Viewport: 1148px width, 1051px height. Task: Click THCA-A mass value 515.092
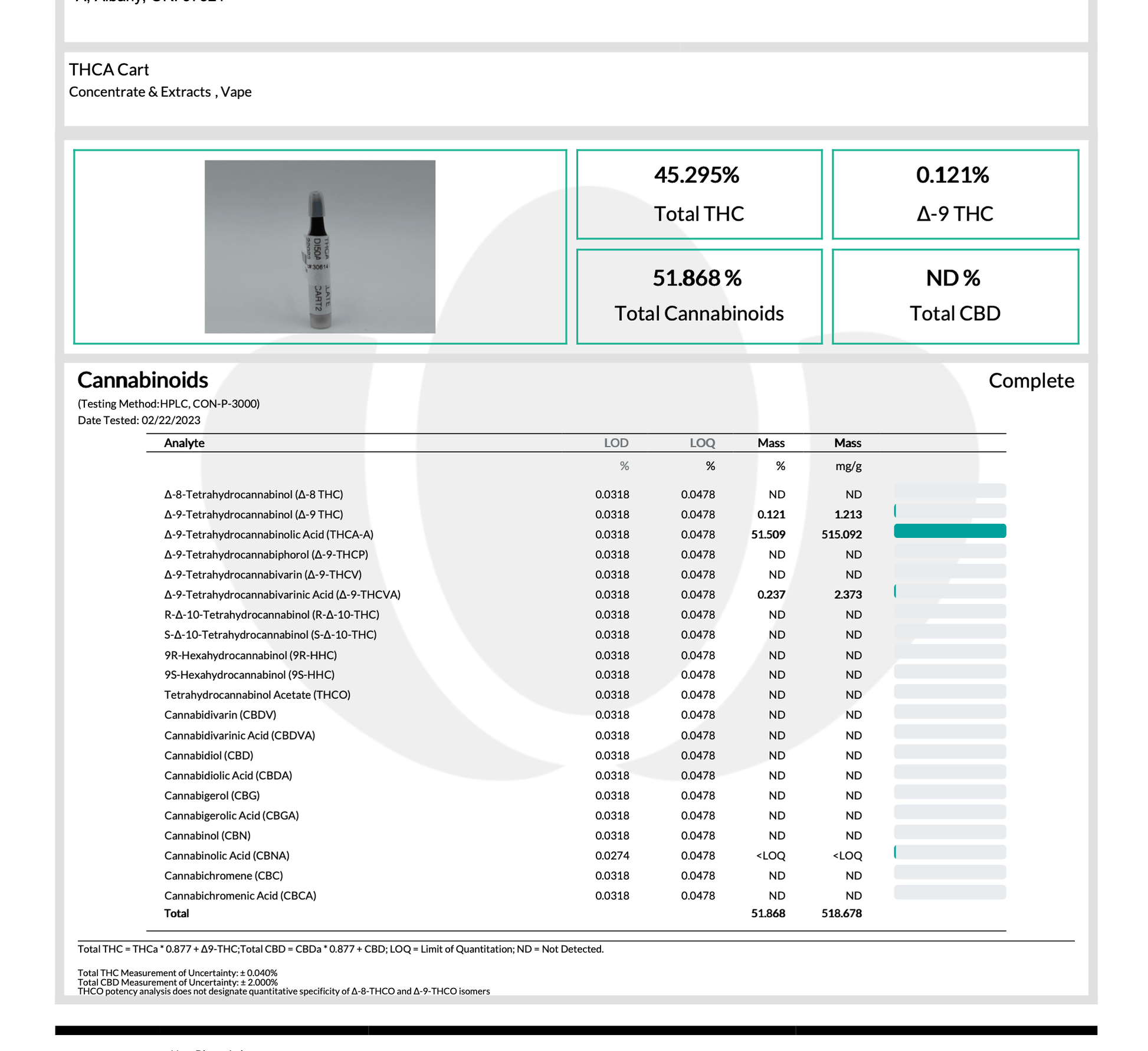(x=841, y=534)
